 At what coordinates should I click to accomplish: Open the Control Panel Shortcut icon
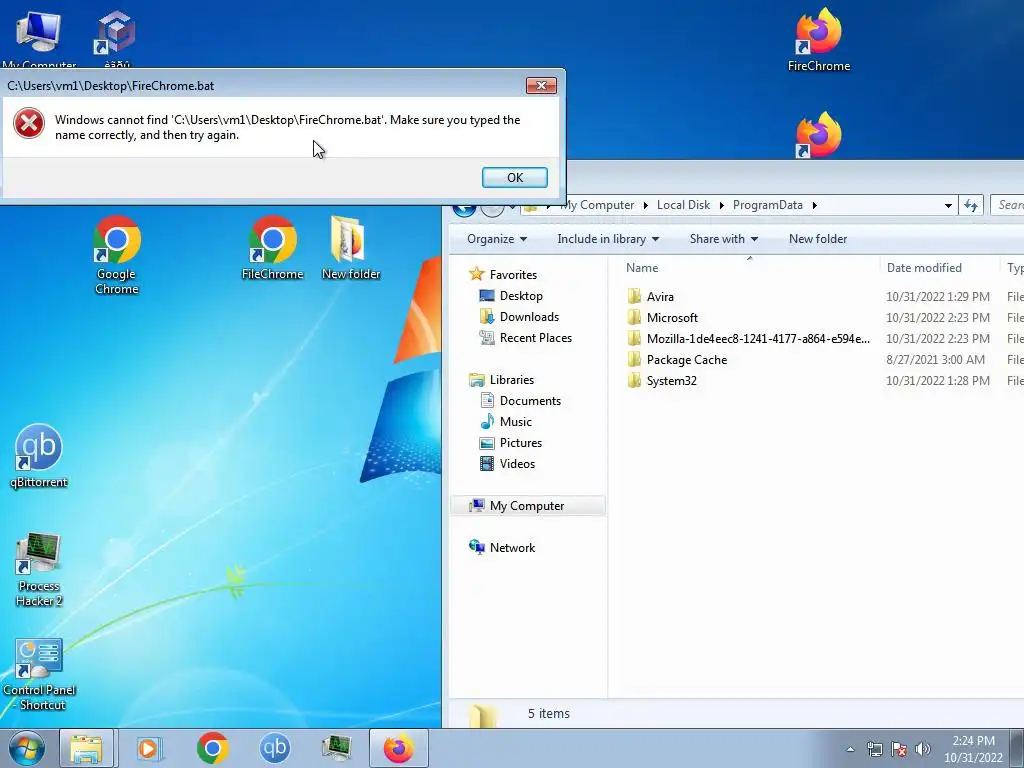(39, 675)
